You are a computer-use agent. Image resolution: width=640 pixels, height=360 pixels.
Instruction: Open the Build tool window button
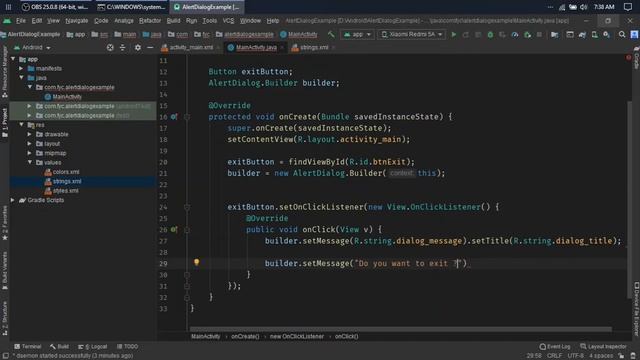[59, 347]
